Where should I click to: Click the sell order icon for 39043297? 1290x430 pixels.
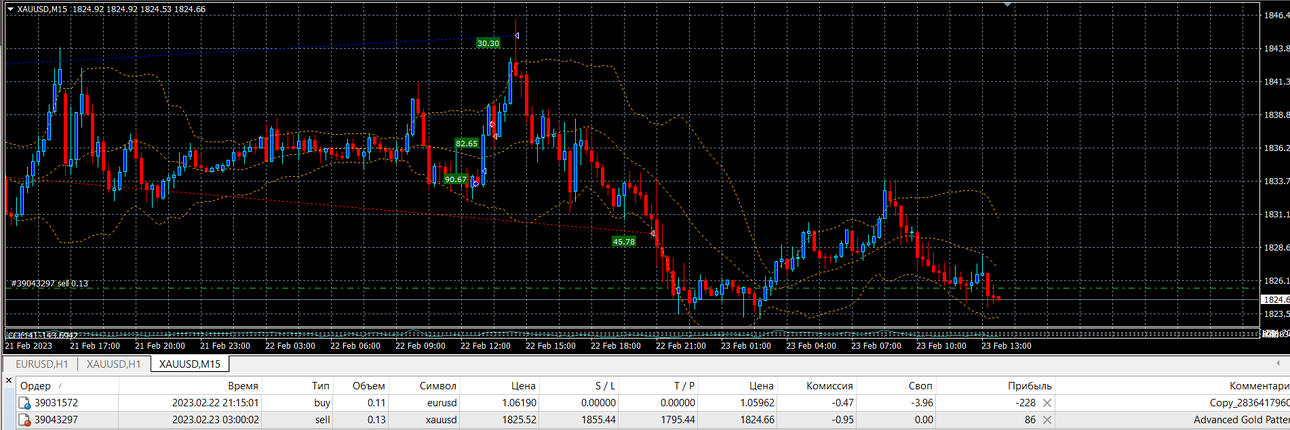click(25, 420)
